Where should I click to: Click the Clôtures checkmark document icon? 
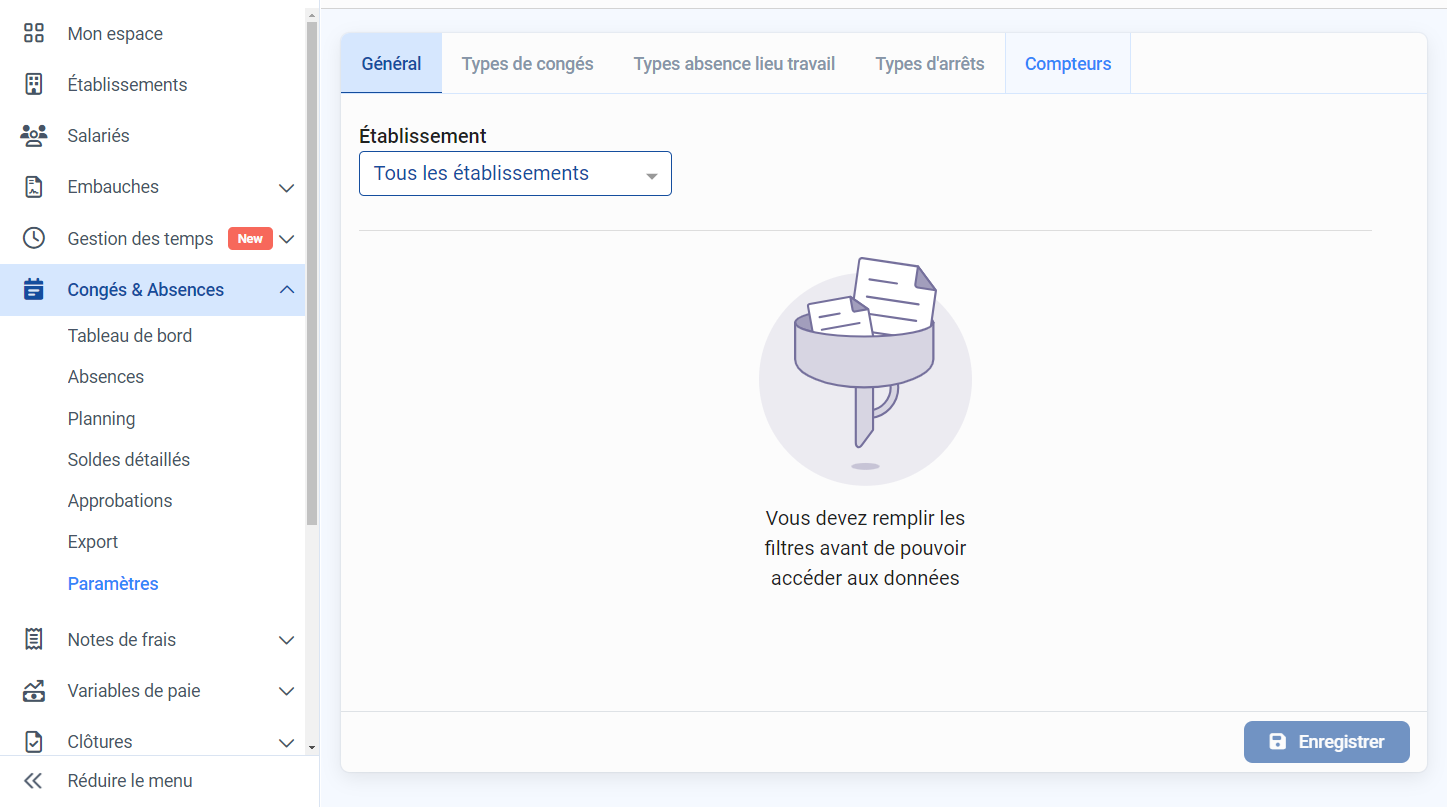[x=34, y=742]
